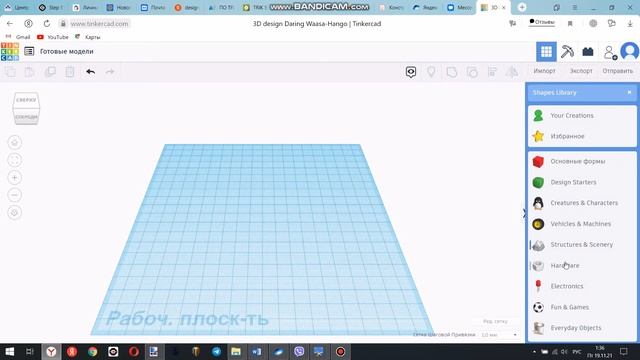640x360 pixels.
Task: Click the Ungroup shapes icon
Action: click(472, 72)
